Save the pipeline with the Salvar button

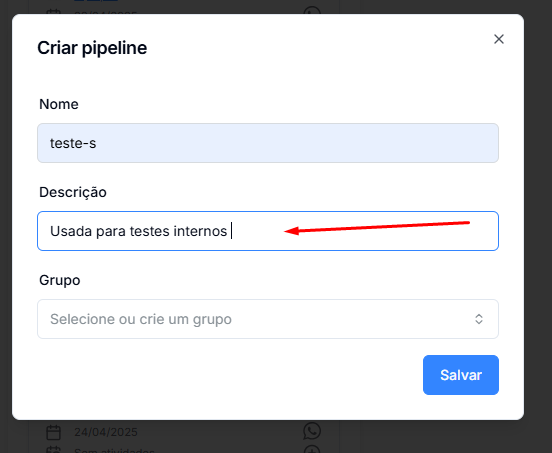point(461,375)
